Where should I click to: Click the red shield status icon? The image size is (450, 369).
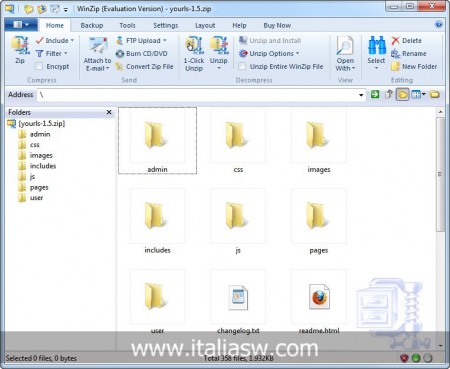pos(404,358)
